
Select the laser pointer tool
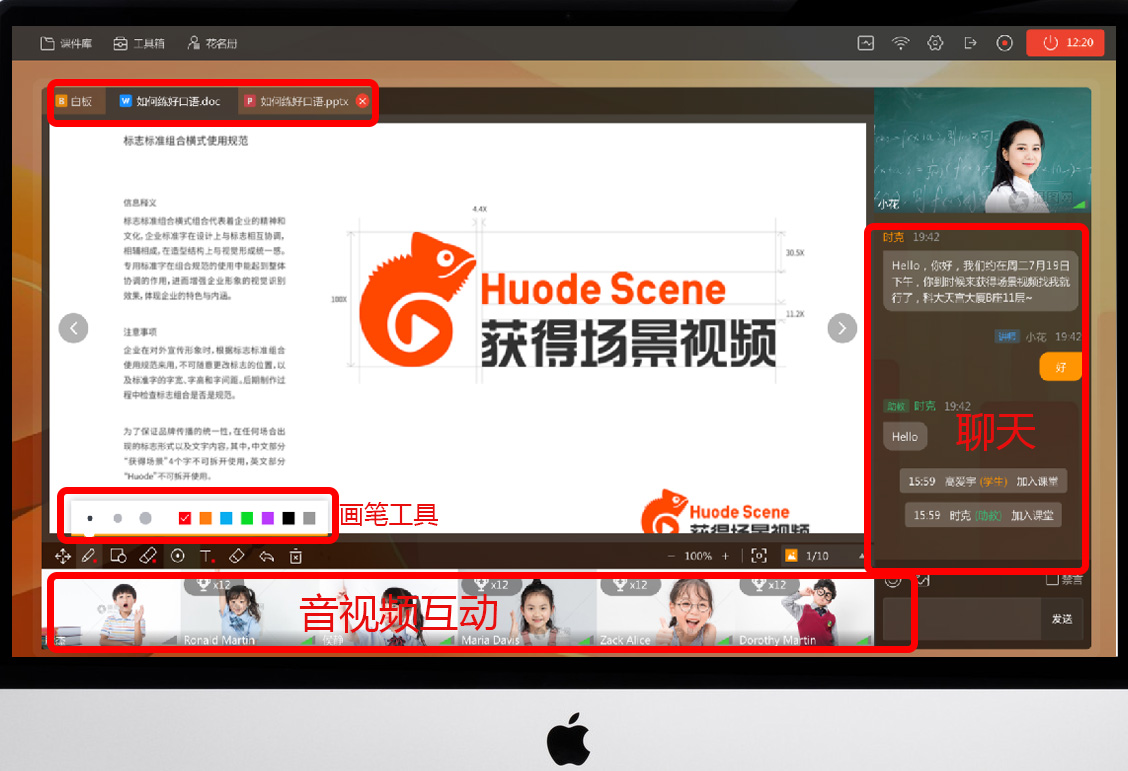tap(178, 556)
